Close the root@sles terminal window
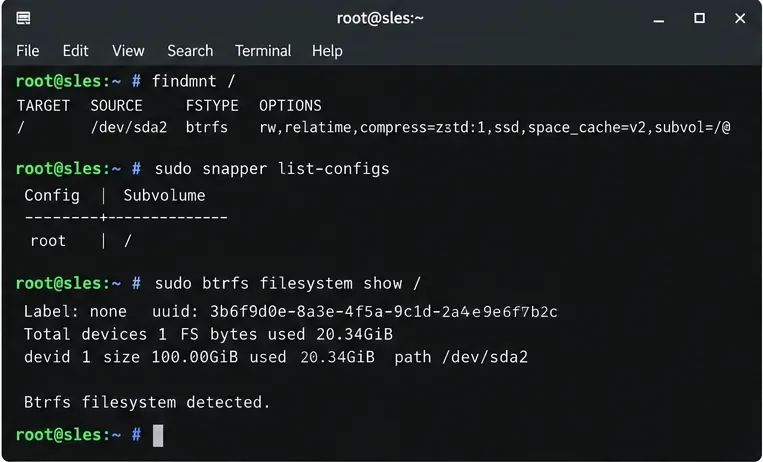The height and width of the screenshot is (462, 763). coord(740,18)
